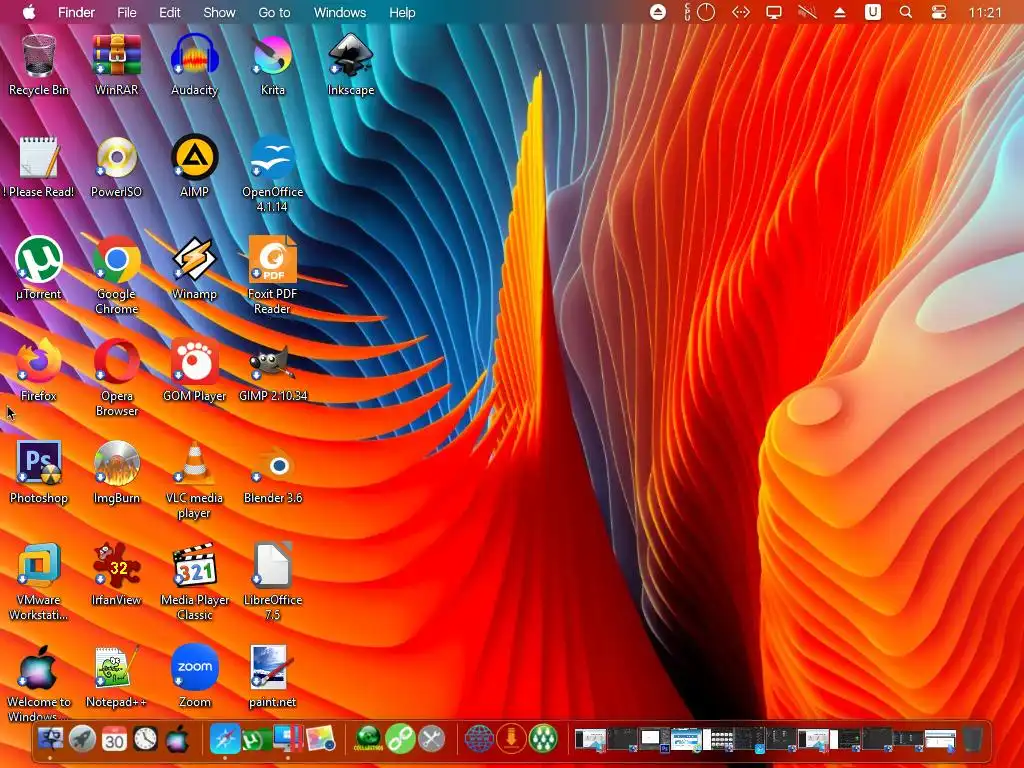Open the Apple logo menu
This screenshot has width=1024, height=768.
point(29,12)
